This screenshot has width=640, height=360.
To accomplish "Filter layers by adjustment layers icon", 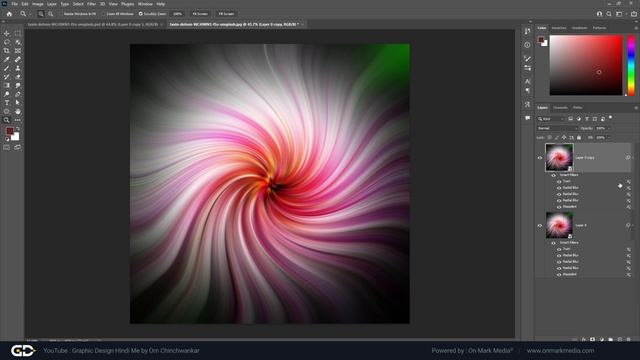I will [578, 119].
